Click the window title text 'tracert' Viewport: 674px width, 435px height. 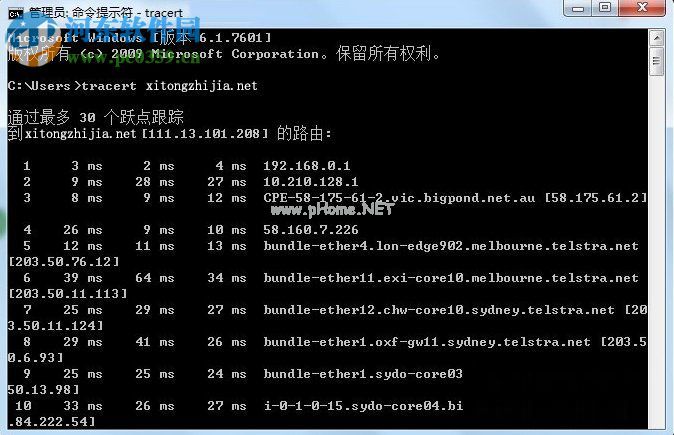click(164, 13)
